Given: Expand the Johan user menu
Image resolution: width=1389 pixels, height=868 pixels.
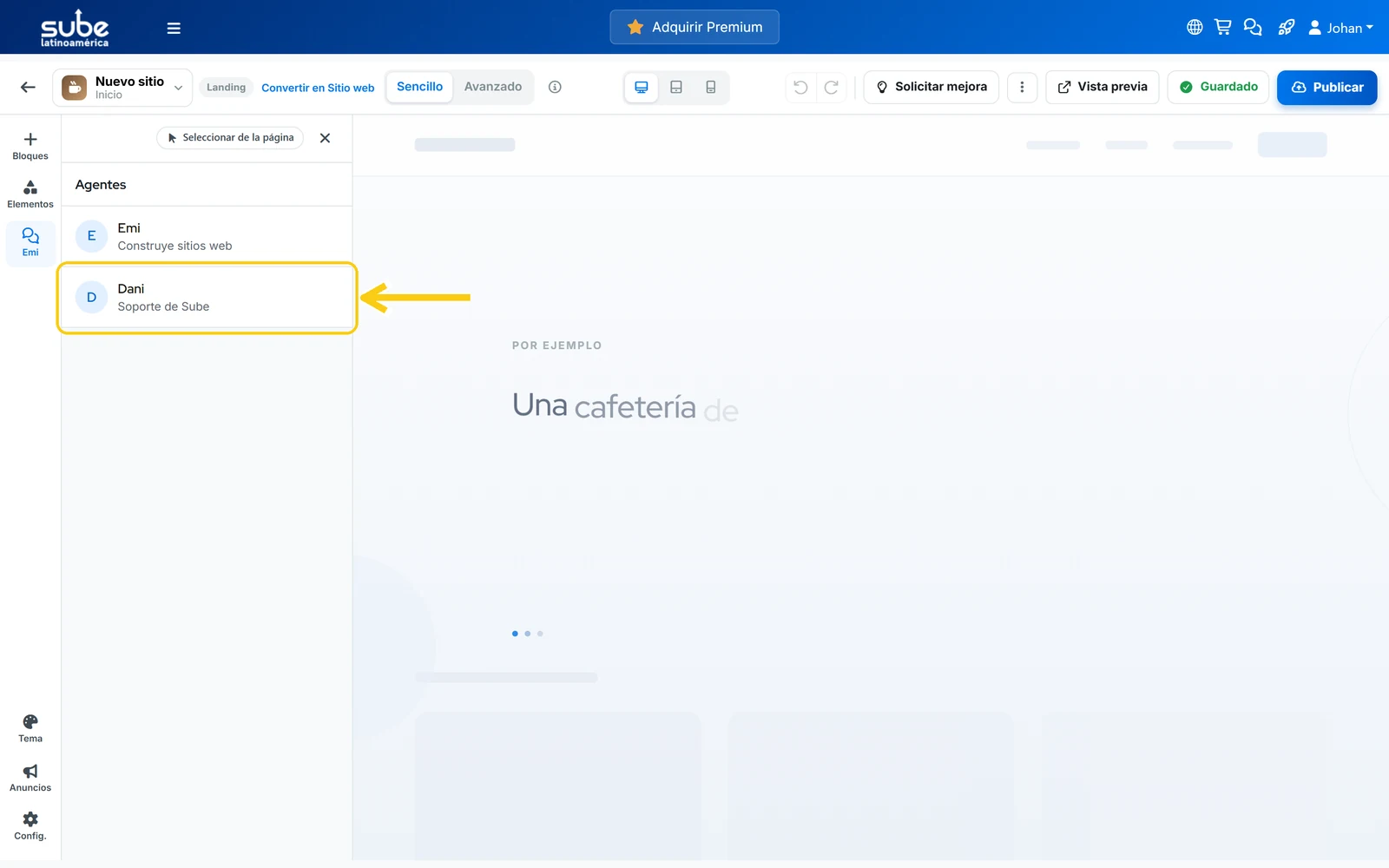Looking at the screenshot, I should (1341, 28).
